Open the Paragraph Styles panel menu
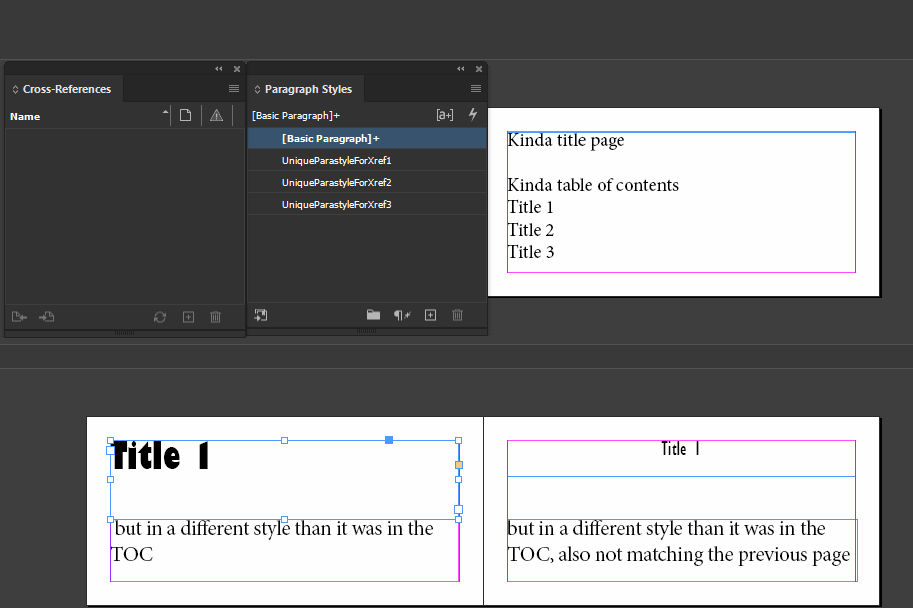This screenshot has width=913, height=608. point(476,89)
